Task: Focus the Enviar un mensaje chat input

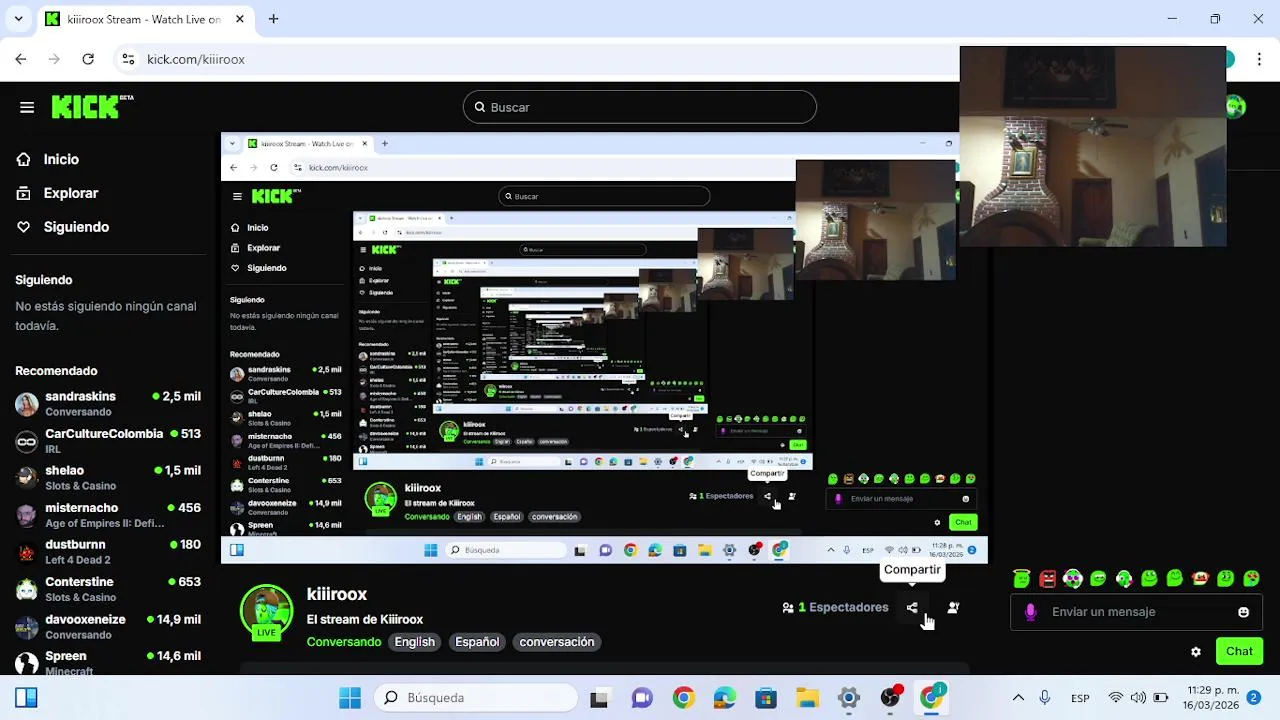Action: (x=1137, y=612)
